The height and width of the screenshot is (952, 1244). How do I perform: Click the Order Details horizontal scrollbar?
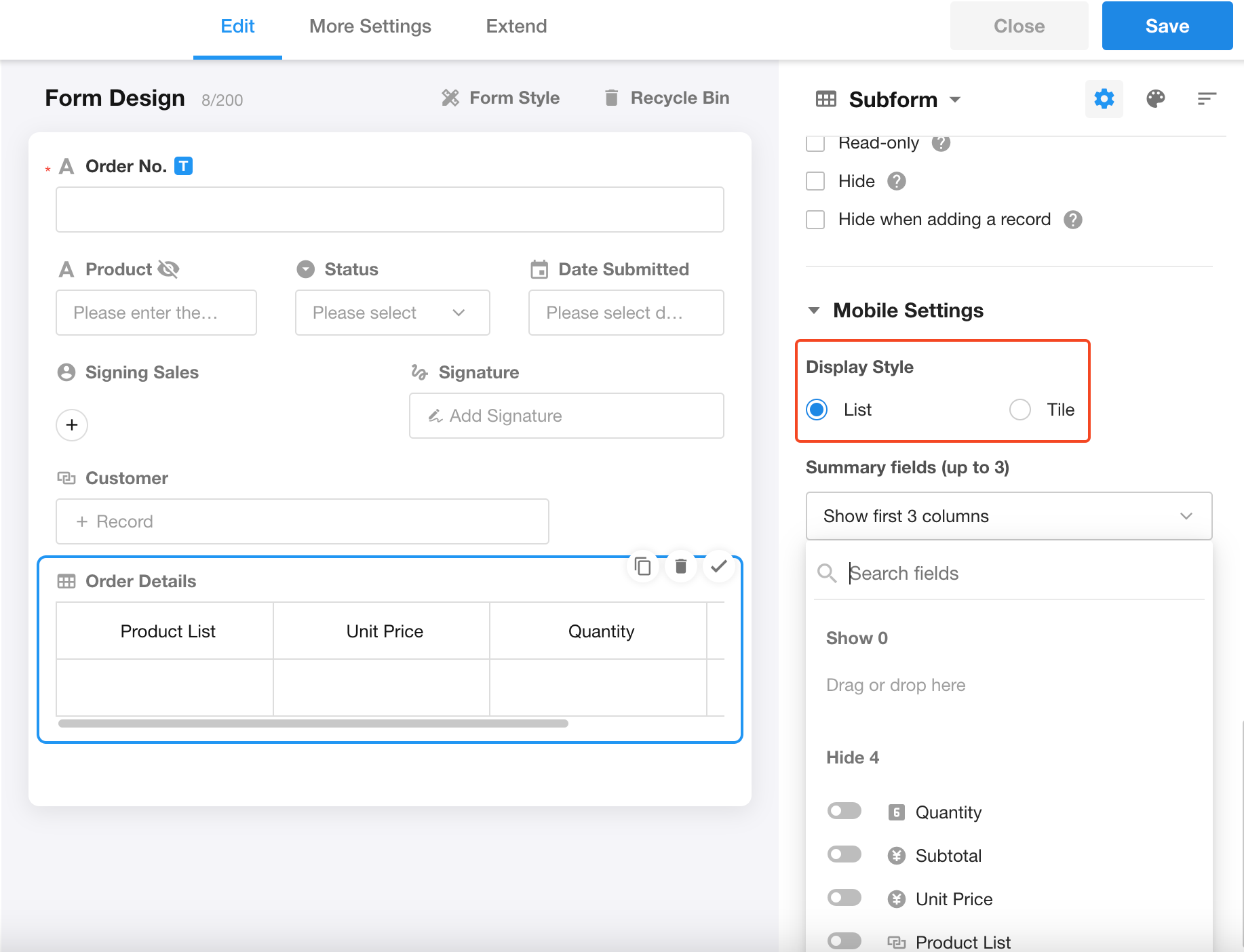click(x=313, y=723)
